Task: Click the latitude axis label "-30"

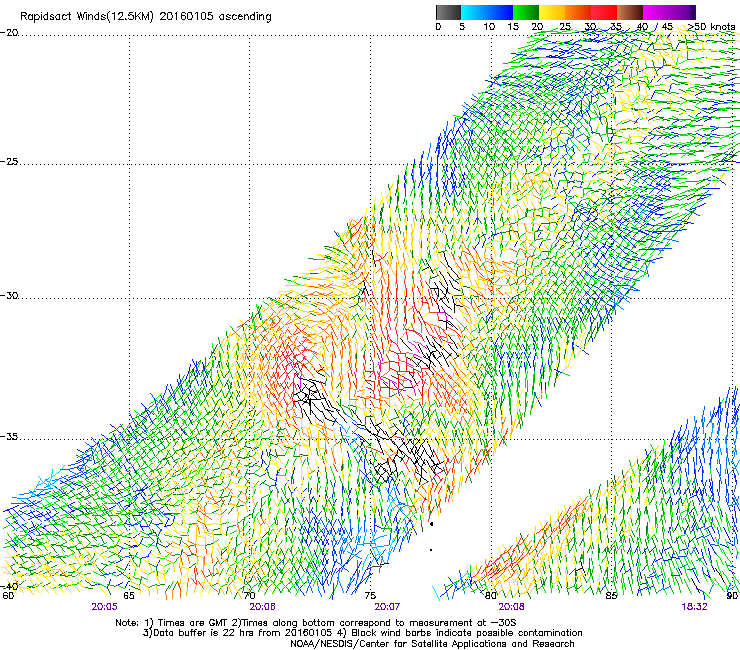Action: pos(9,295)
